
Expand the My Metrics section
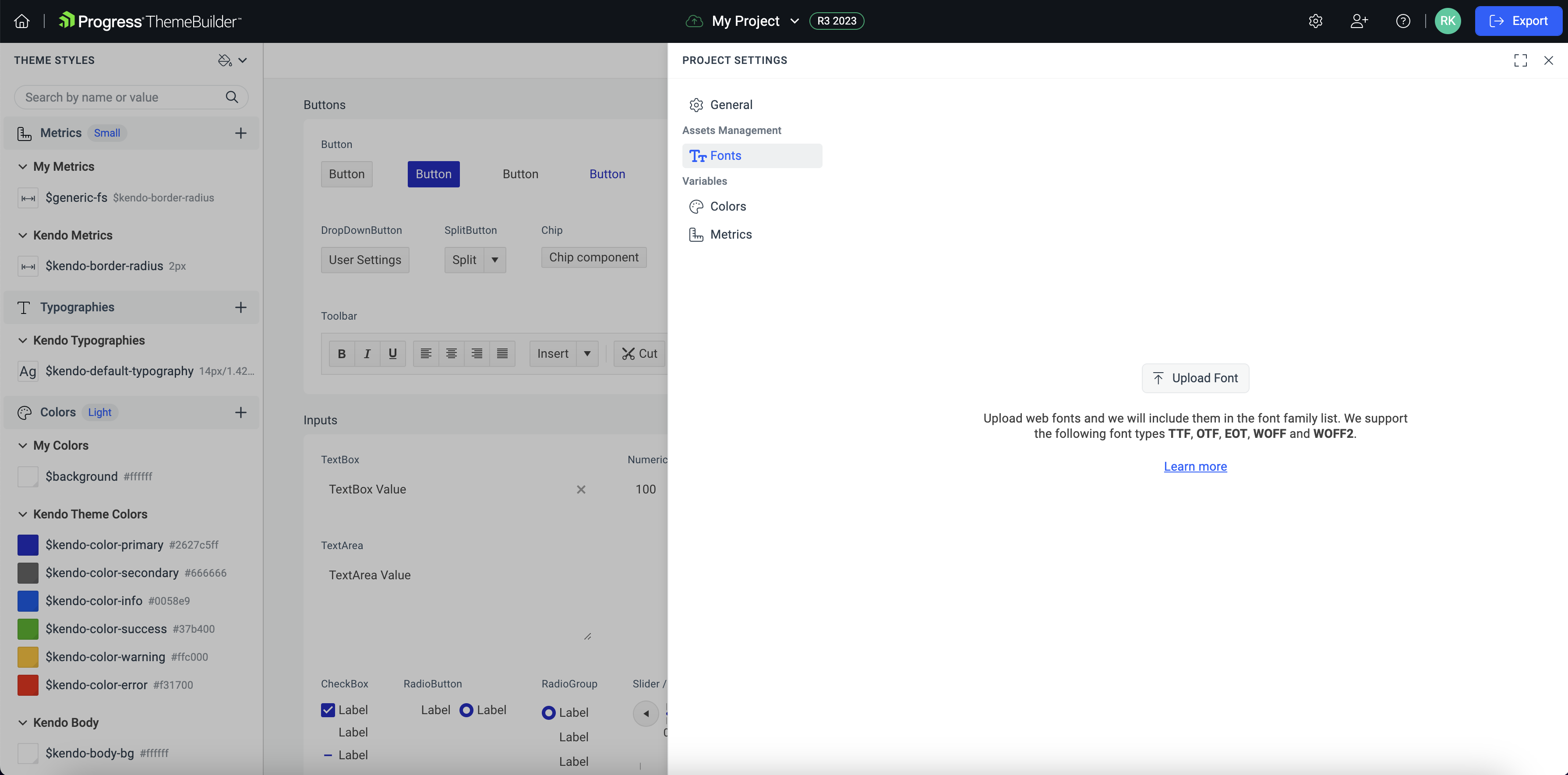[x=22, y=166]
